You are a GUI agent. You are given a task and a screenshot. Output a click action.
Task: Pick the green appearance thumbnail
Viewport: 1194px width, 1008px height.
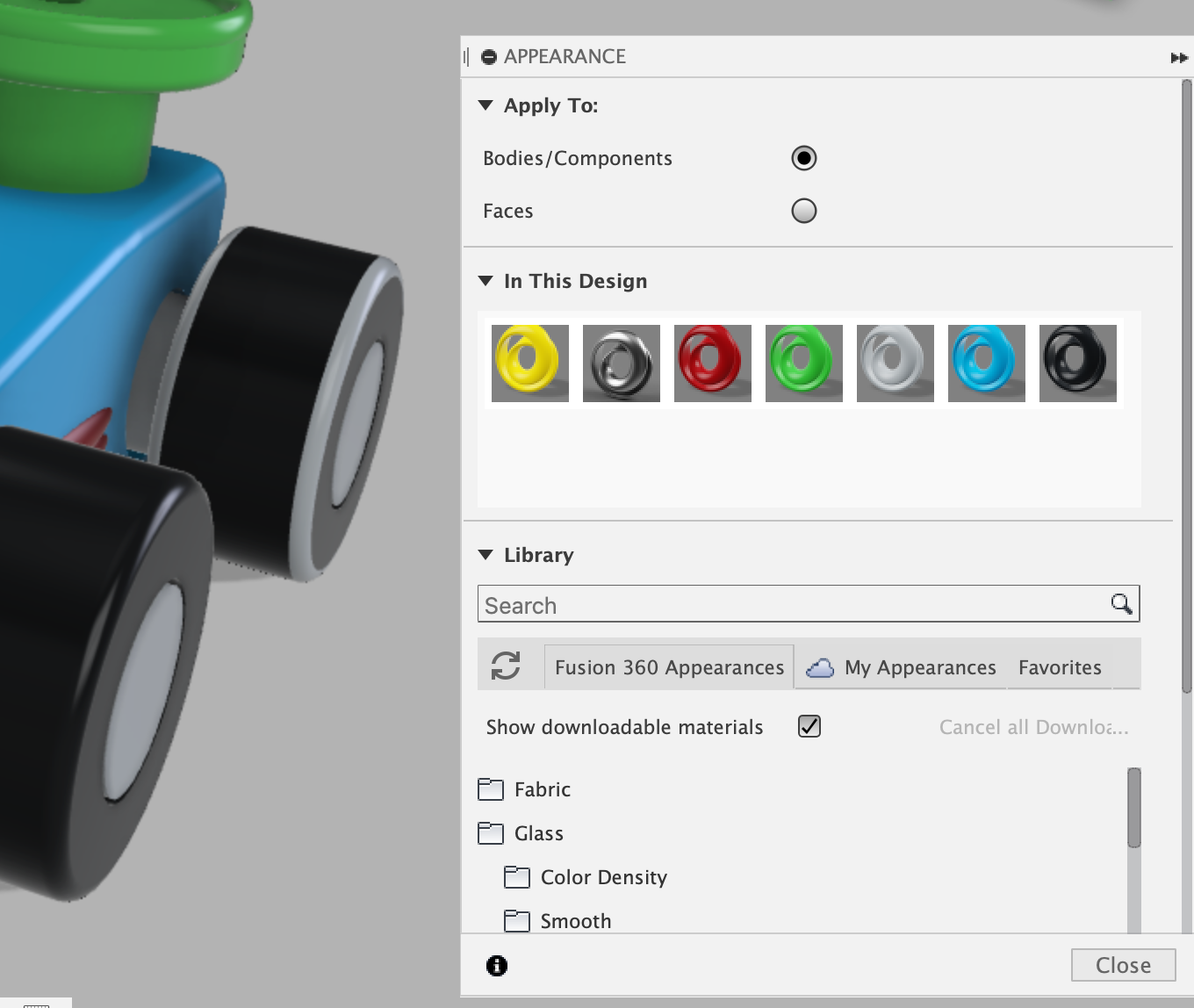[x=803, y=363]
